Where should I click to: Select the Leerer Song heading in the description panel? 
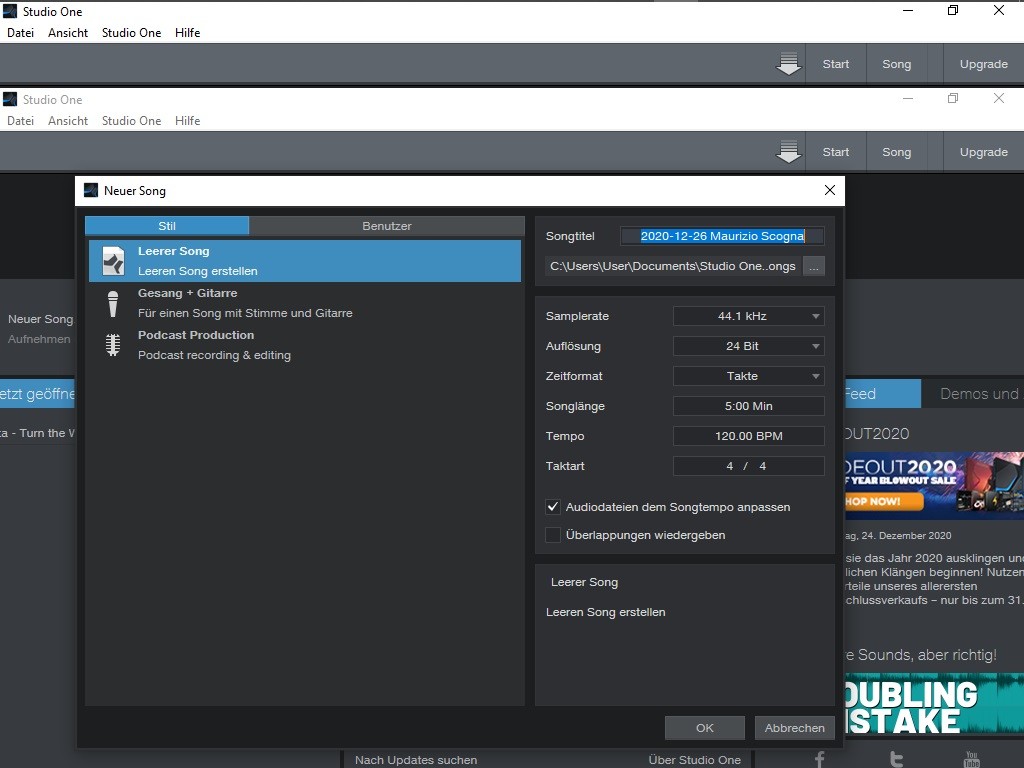click(x=584, y=583)
